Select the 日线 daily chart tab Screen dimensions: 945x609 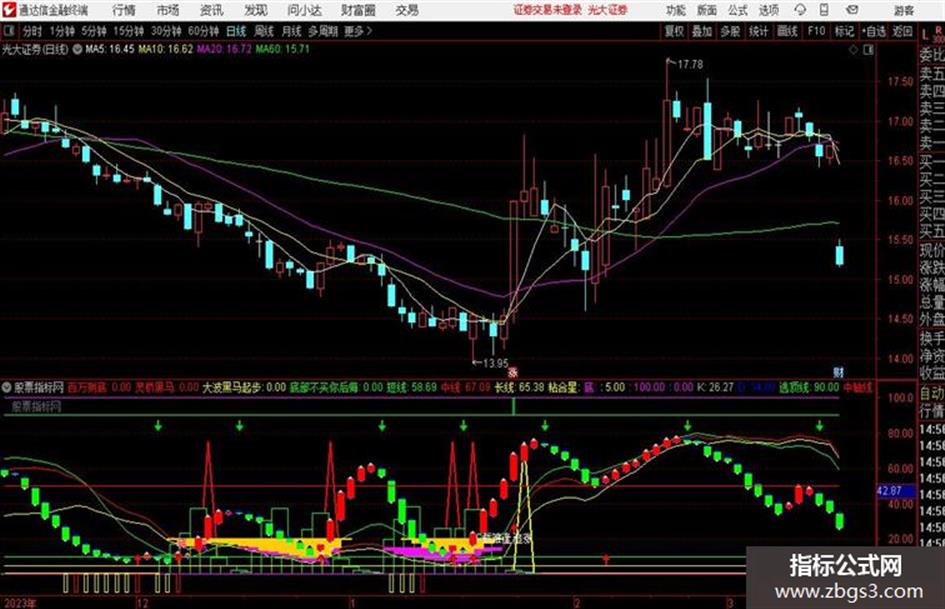(x=236, y=31)
